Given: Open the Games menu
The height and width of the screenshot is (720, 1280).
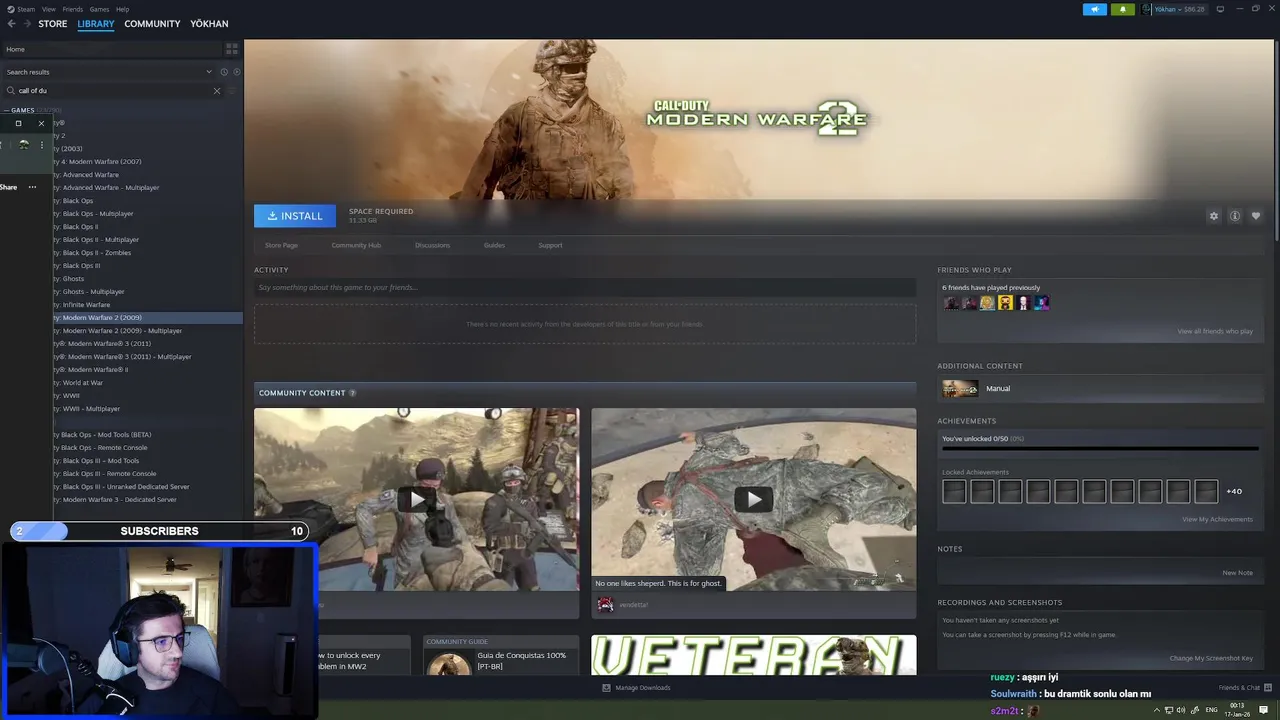Looking at the screenshot, I should (99, 9).
